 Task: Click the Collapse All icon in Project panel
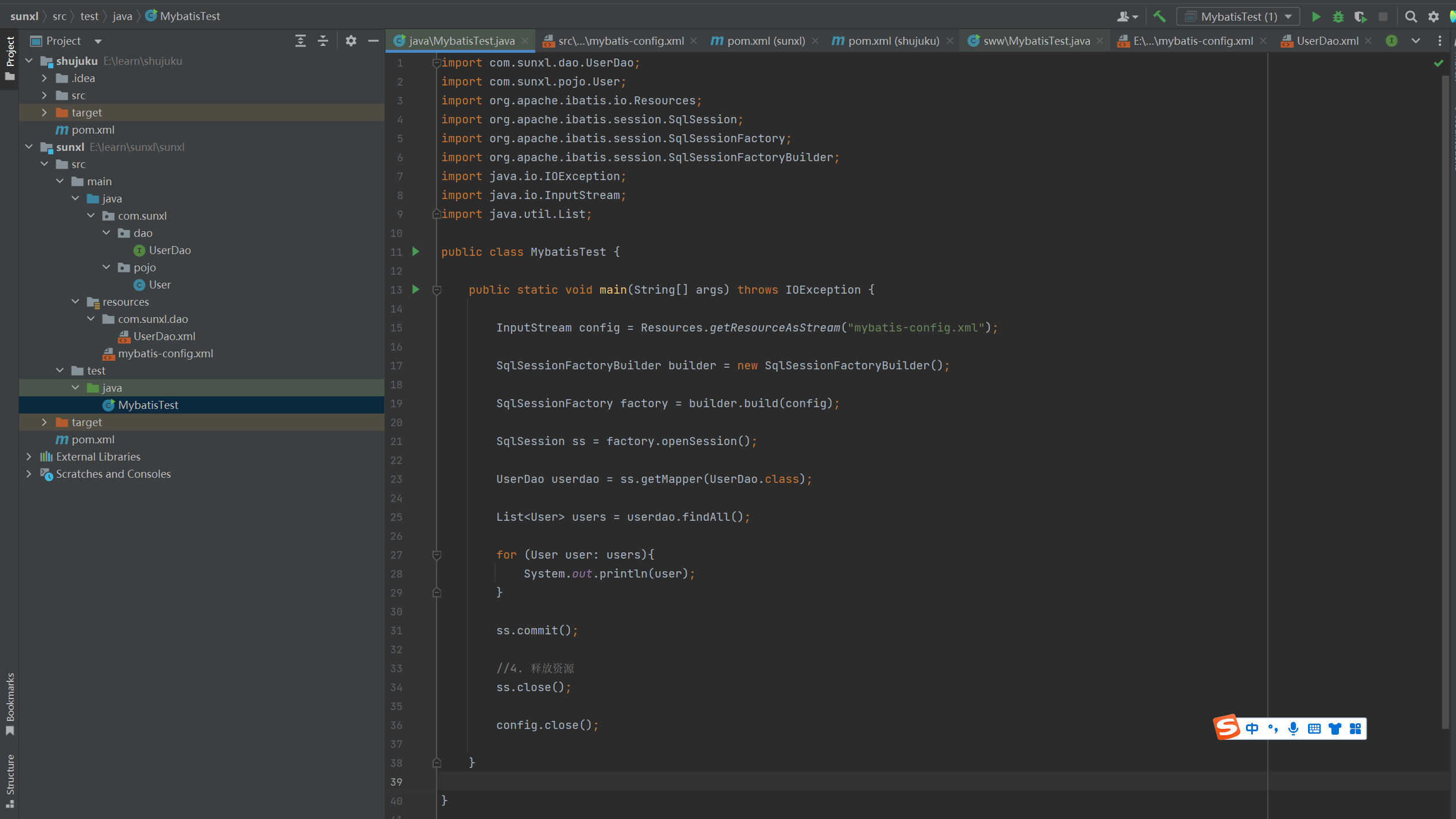click(x=323, y=41)
